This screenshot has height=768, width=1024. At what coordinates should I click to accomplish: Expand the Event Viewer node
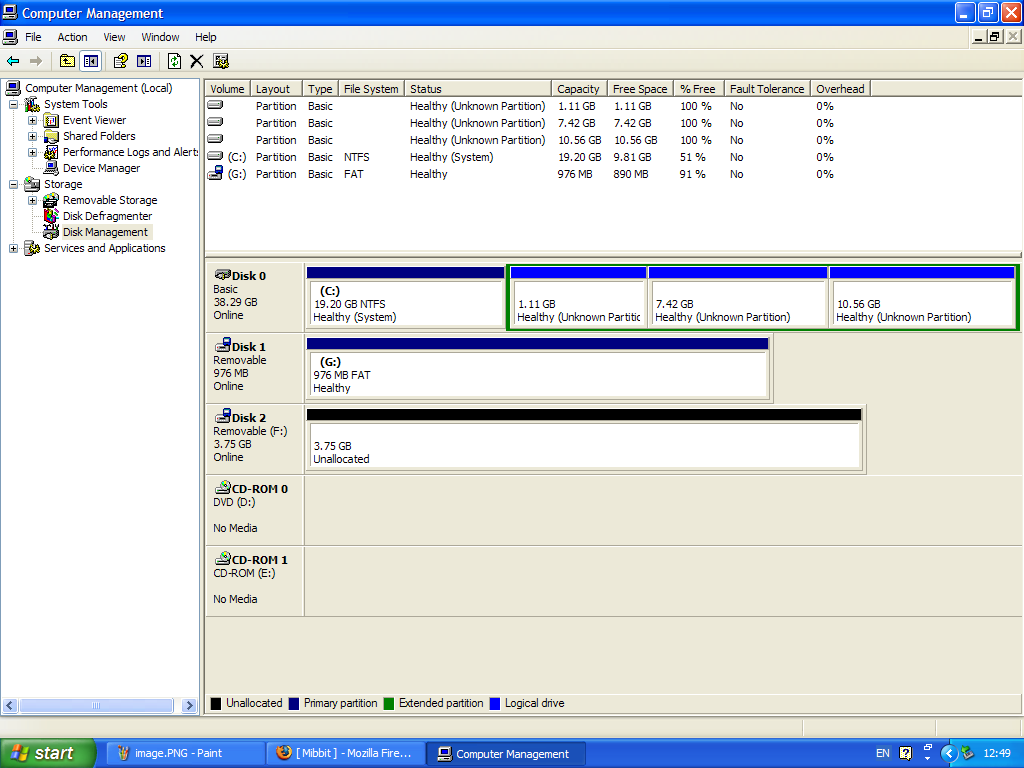click(32, 120)
